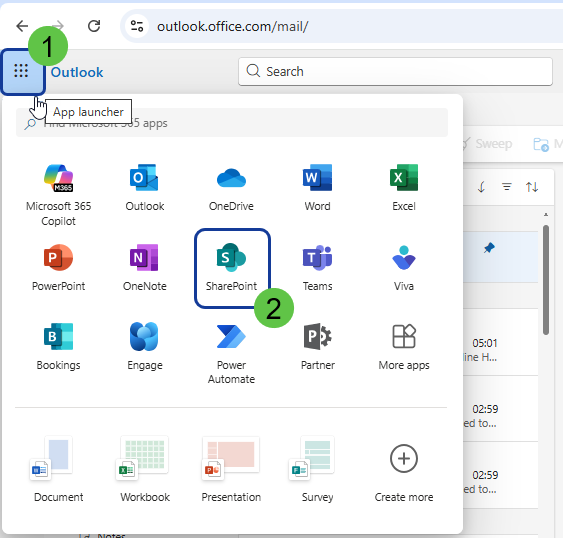Viewport: 563px width, 538px height.
Task: Open Bookings app
Action: click(59, 346)
